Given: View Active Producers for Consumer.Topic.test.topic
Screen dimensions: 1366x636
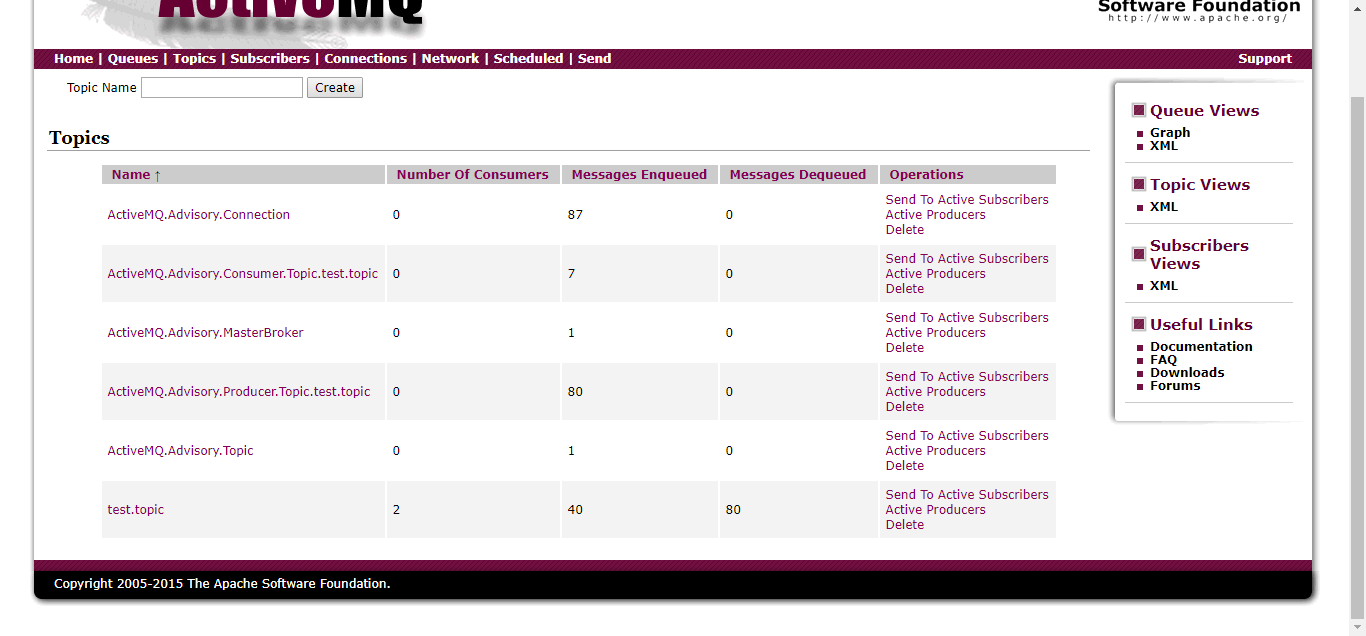Looking at the screenshot, I should pos(936,274).
